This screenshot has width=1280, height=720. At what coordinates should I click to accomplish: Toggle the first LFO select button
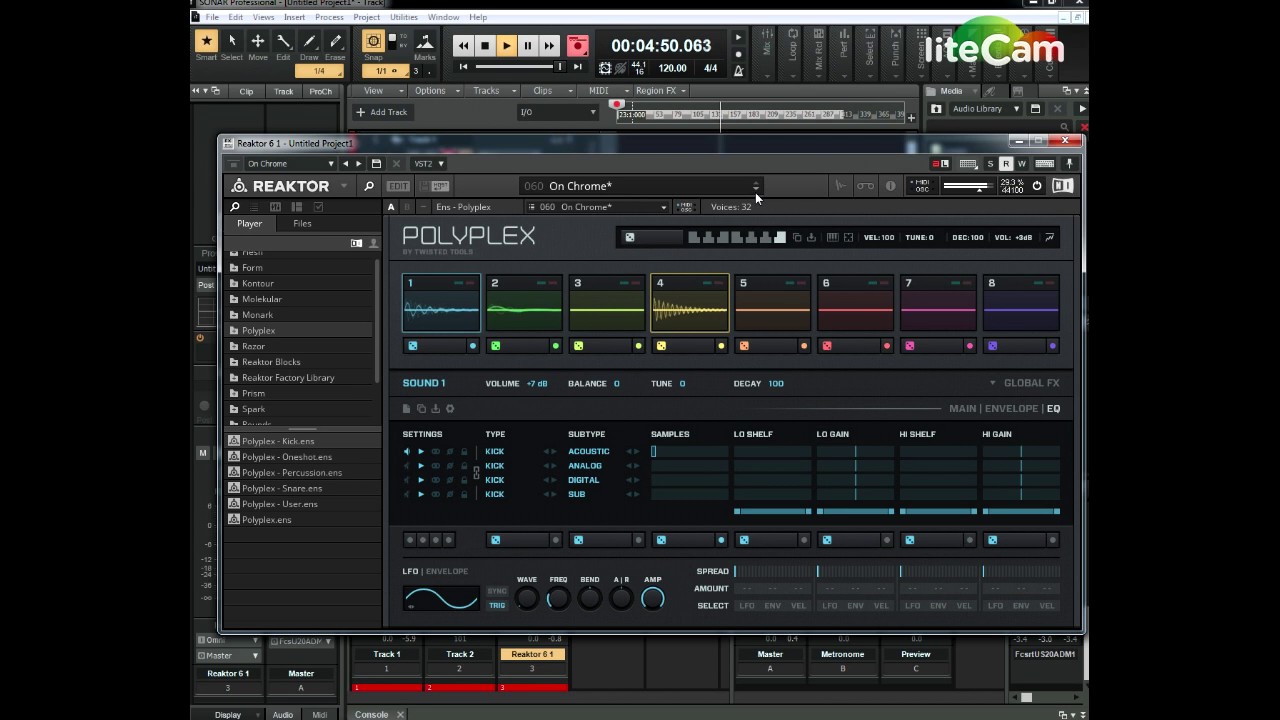747,606
